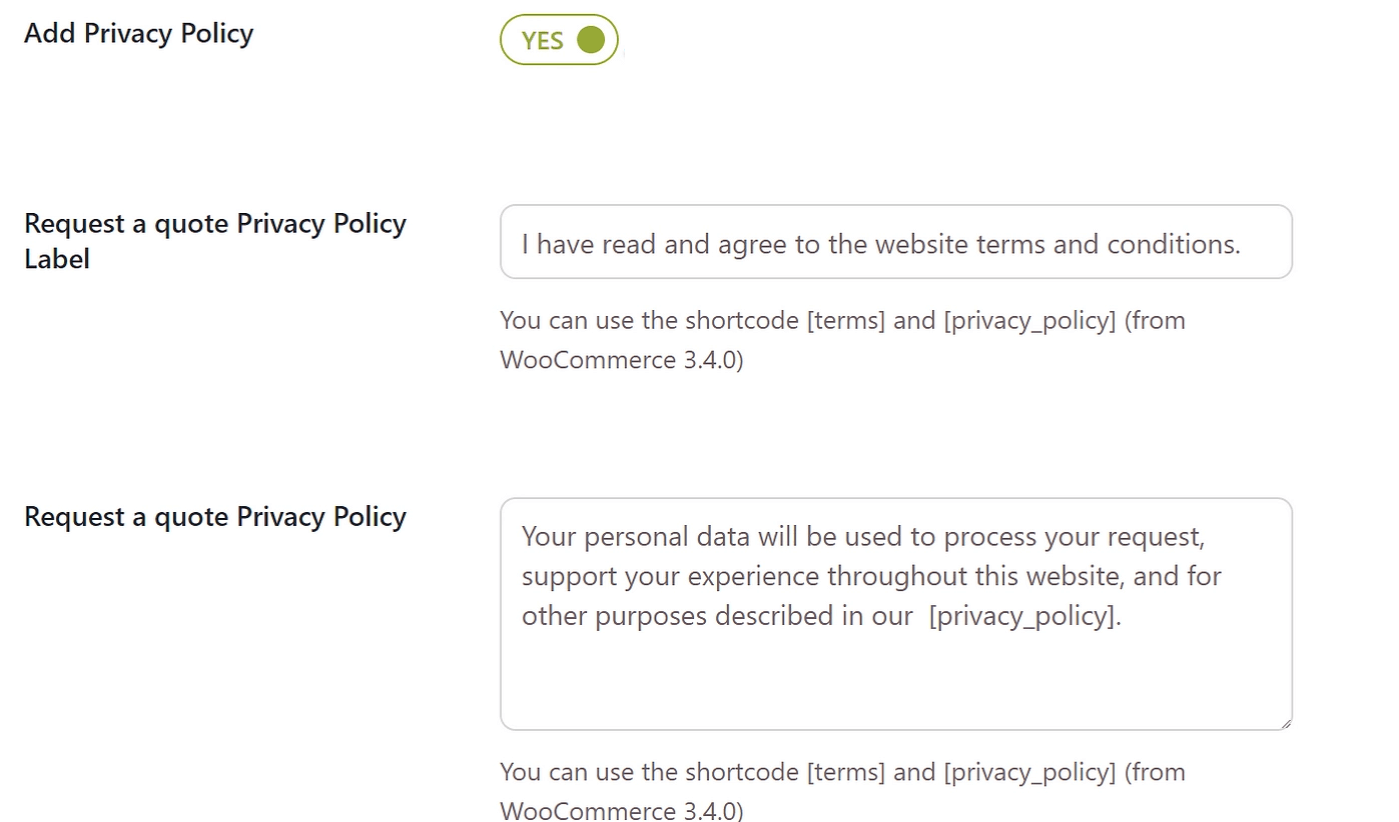This screenshot has height=822, width=1399.
Task: Click the textarea resize handle corner
Action: coord(1285,723)
